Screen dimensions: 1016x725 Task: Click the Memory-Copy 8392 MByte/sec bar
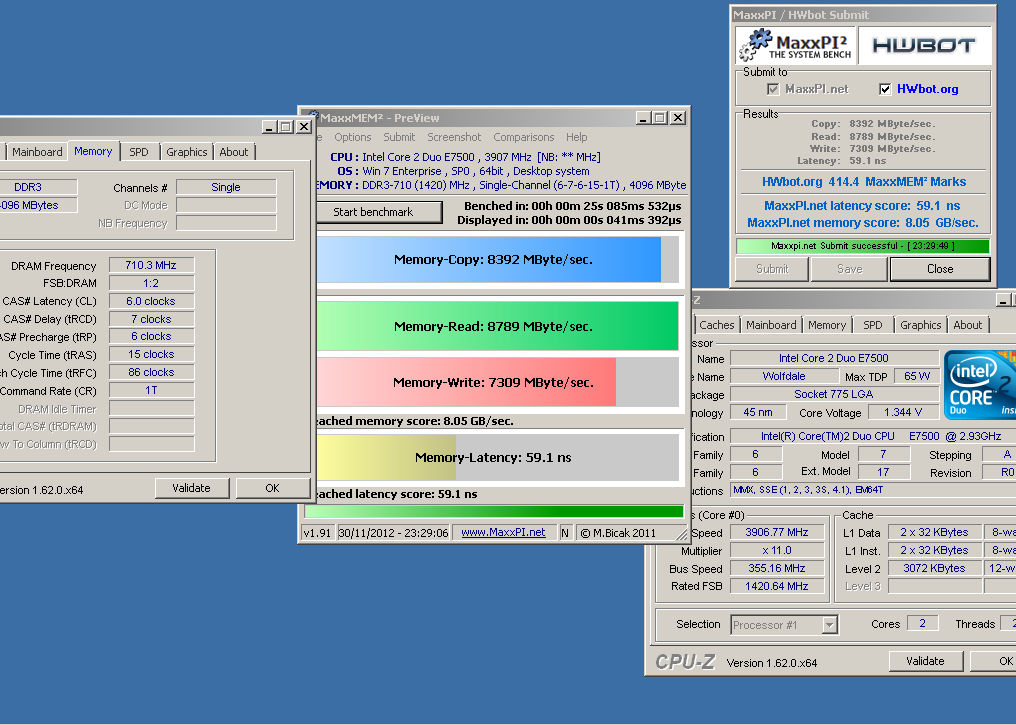click(498, 259)
